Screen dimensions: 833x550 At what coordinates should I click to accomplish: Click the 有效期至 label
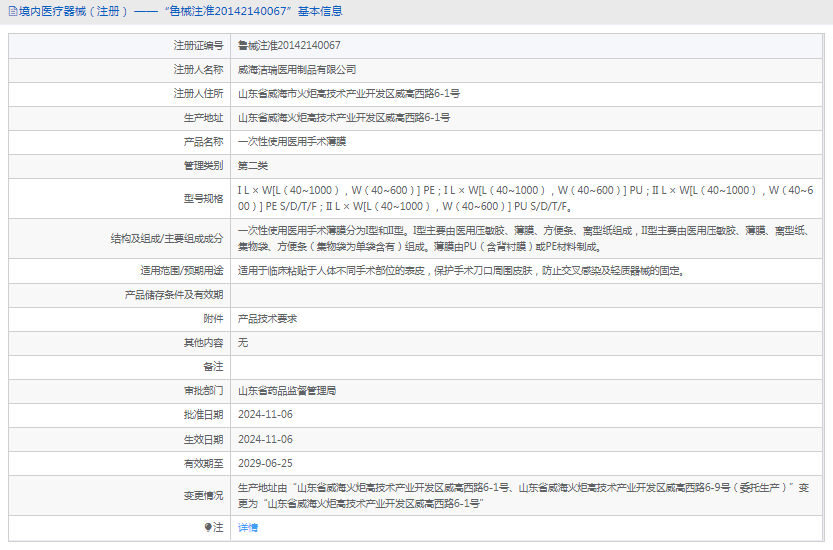[x=203, y=463]
